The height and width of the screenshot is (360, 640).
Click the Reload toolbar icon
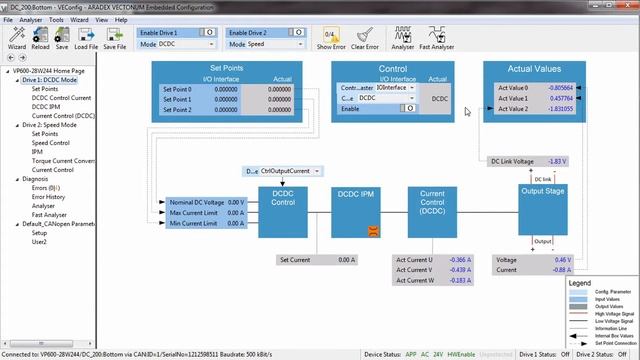click(40, 38)
